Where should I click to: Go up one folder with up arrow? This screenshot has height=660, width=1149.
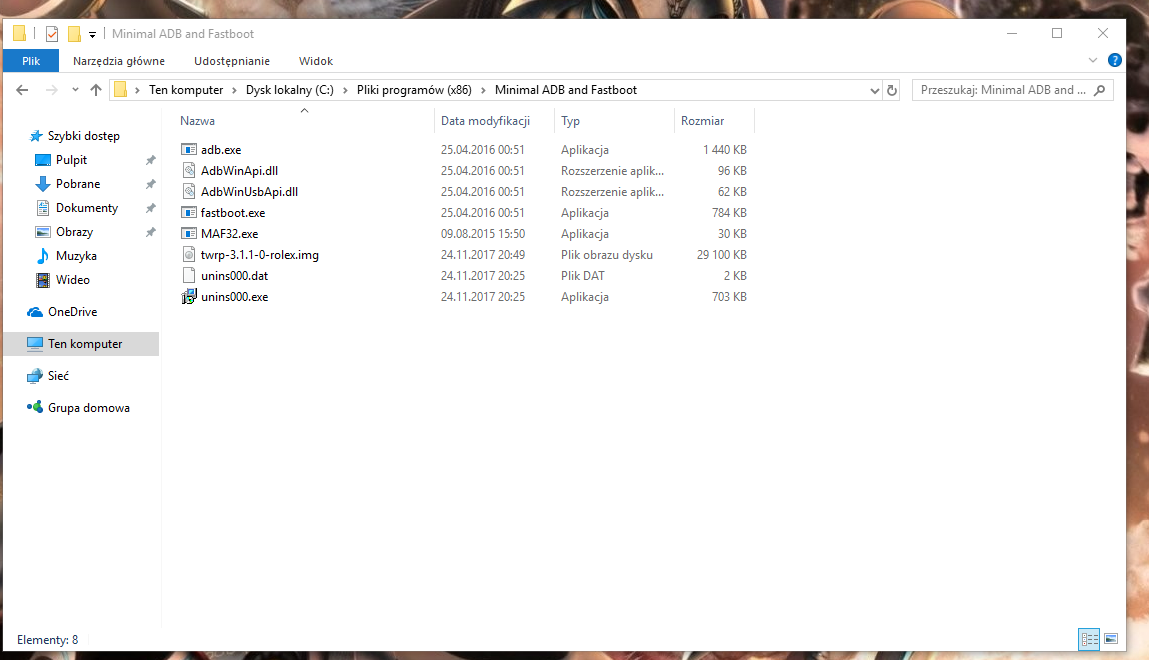pos(96,90)
